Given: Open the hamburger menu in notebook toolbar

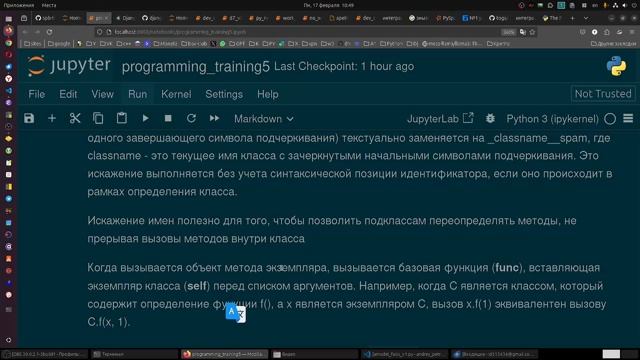Looking at the screenshot, I should (628, 118).
